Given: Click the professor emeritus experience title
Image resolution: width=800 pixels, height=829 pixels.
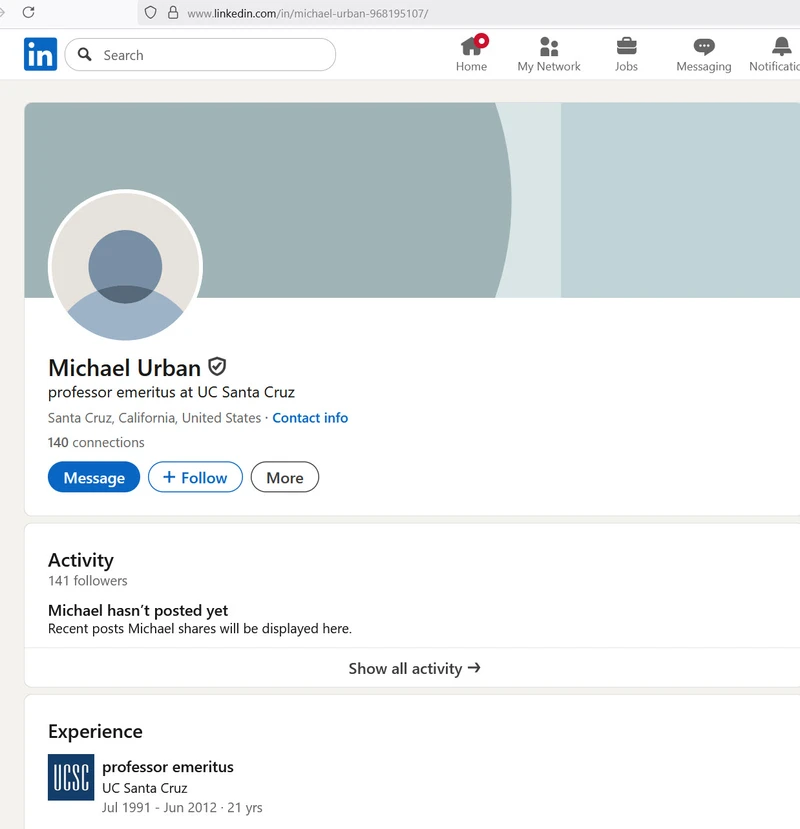Looking at the screenshot, I should coord(168,767).
